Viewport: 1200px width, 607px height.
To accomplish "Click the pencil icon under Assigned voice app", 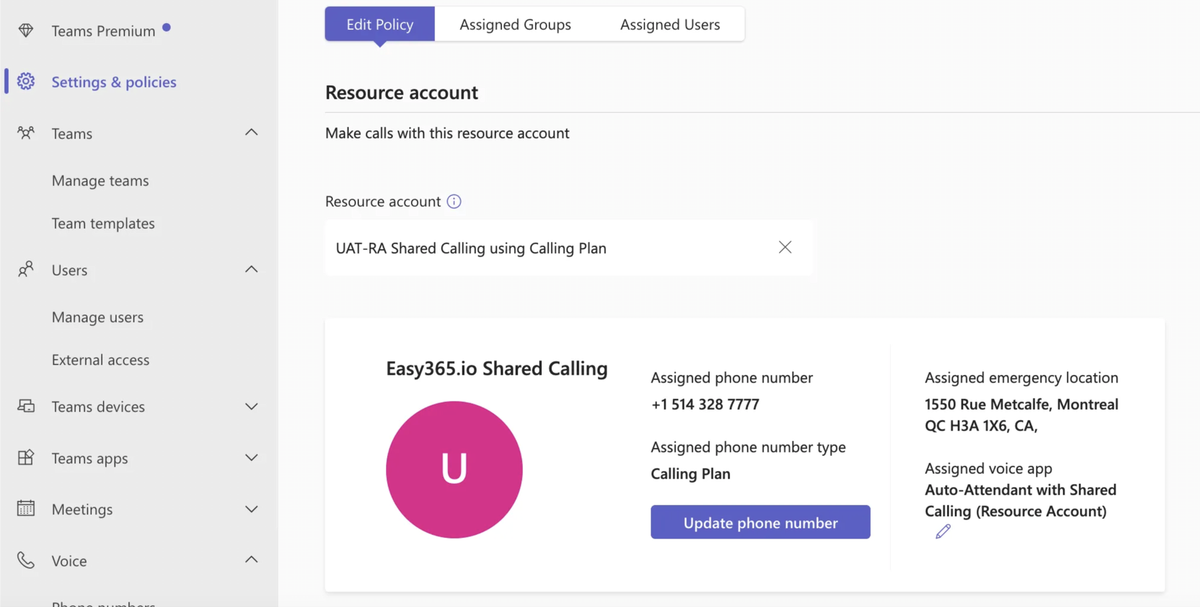I will click(x=942, y=531).
